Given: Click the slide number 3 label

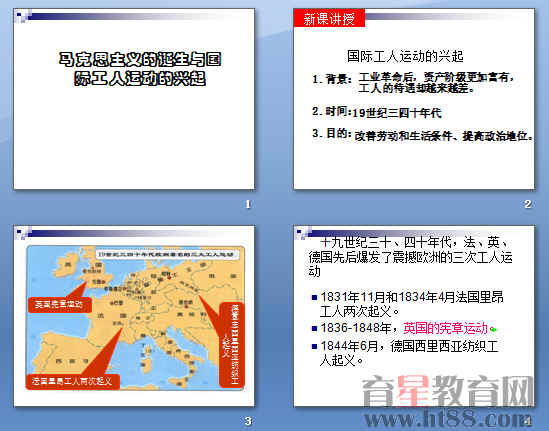Looking at the screenshot, I should [x=248, y=421].
